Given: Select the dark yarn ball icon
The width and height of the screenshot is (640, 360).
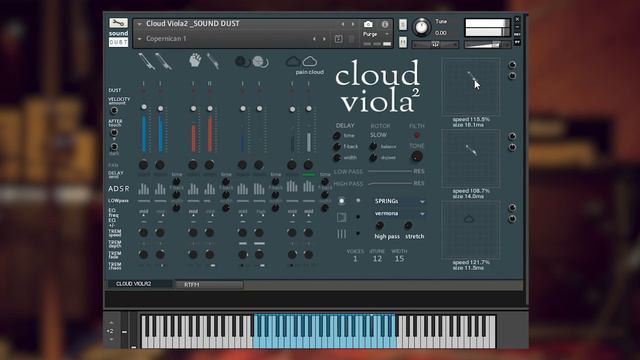Looking at the screenshot, I should [x=243, y=62].
